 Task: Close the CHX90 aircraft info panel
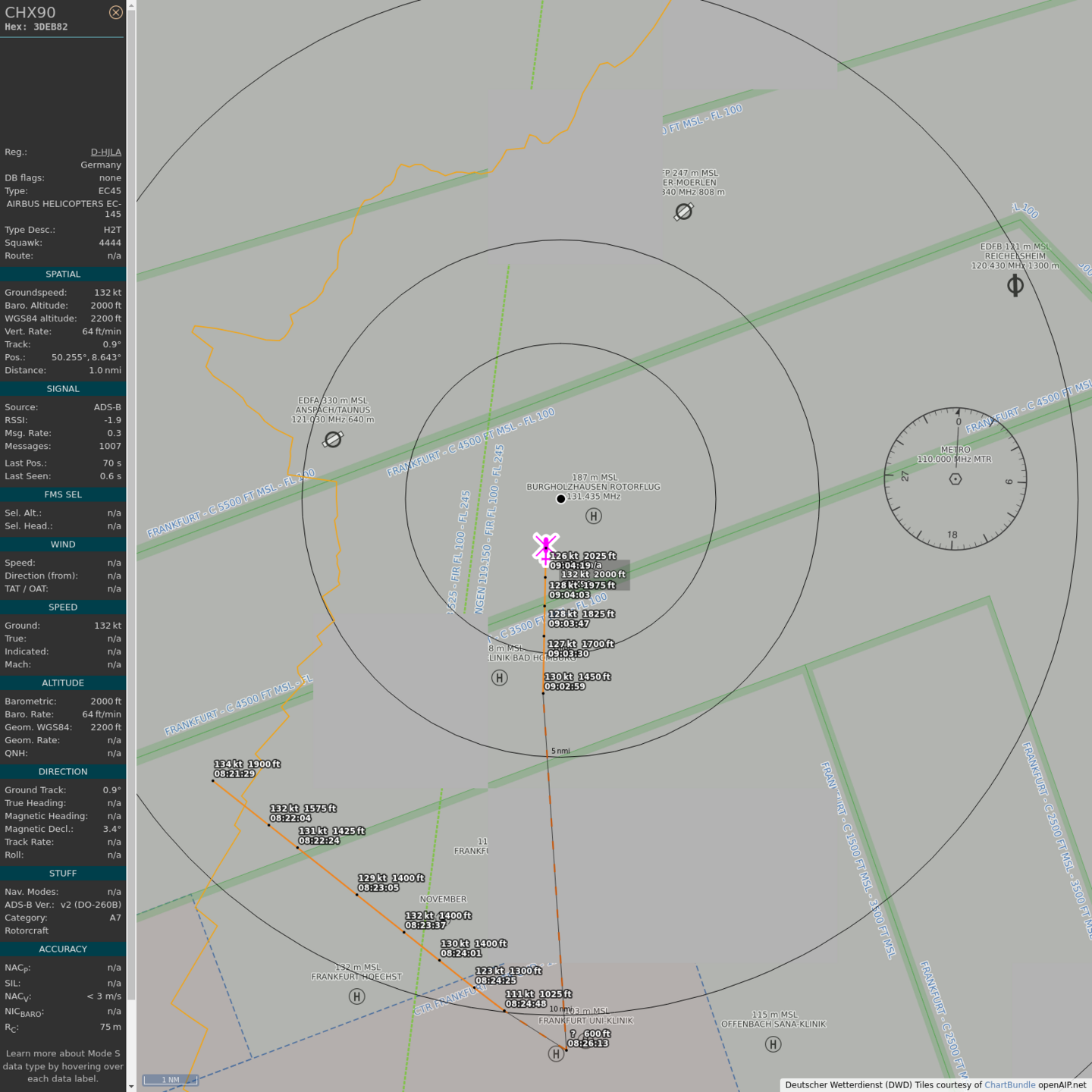[115, 12]
